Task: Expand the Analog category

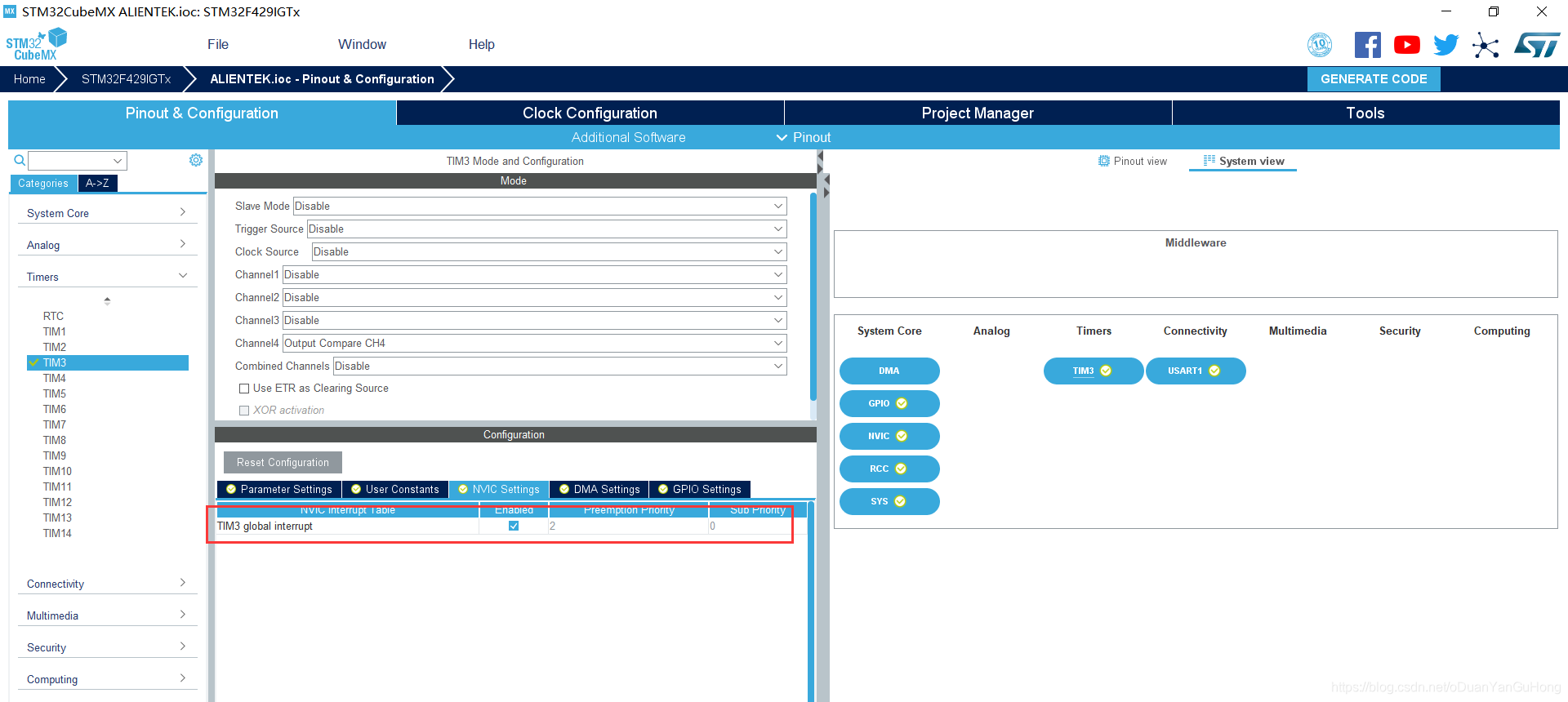Action: (x=107, y=245)
